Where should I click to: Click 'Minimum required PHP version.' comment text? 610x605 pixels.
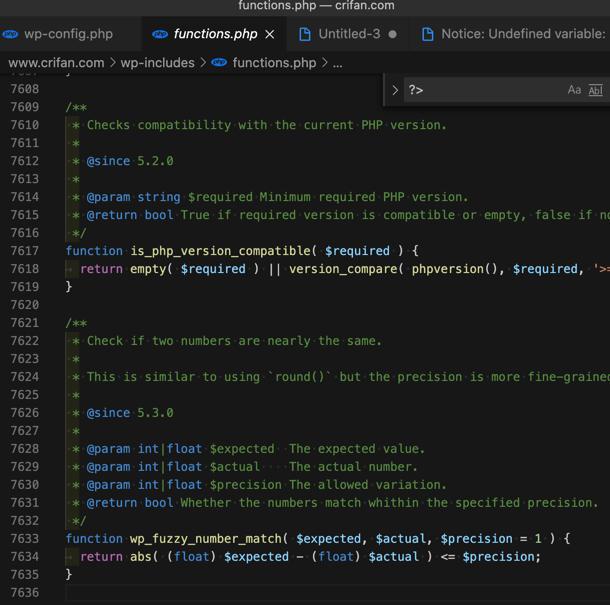363,197
